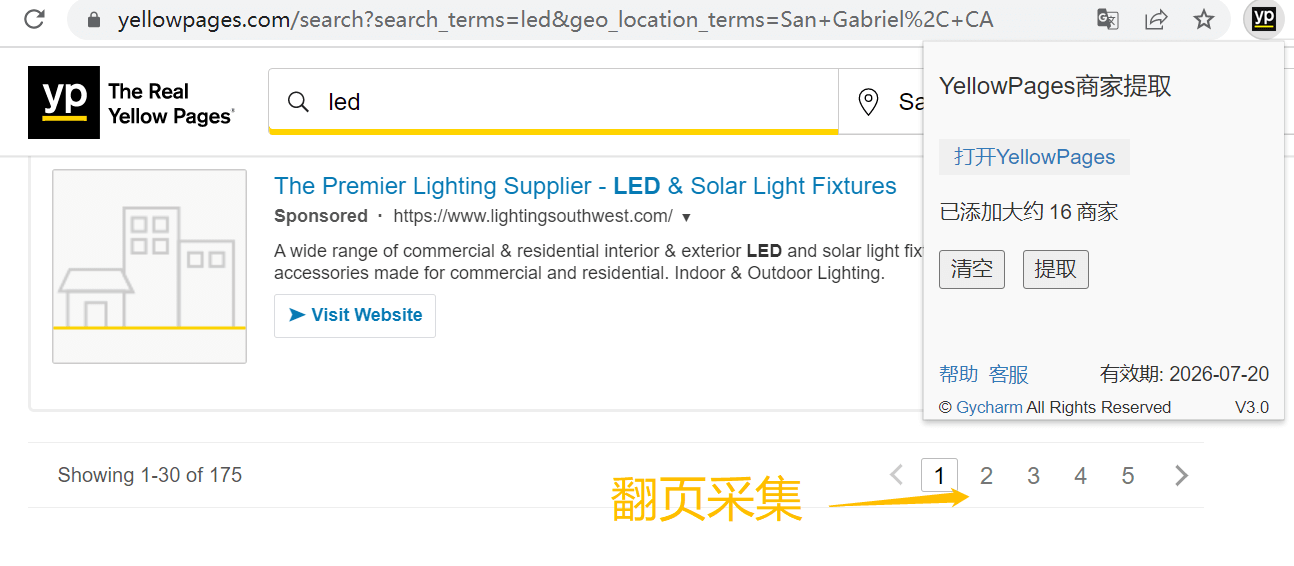Click the search magnifier icon
The image size is (1294, 566).
[x=298, y=102]
